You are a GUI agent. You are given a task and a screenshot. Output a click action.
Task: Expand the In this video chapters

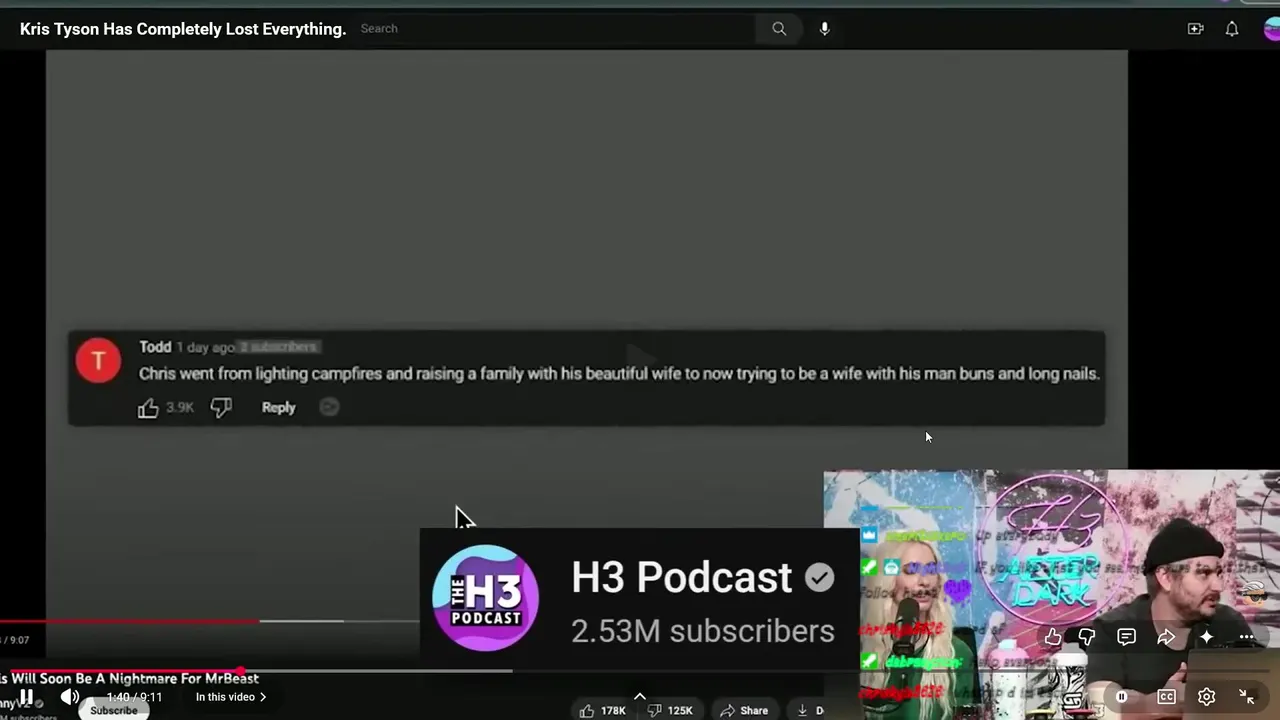[x=231, y=697]
